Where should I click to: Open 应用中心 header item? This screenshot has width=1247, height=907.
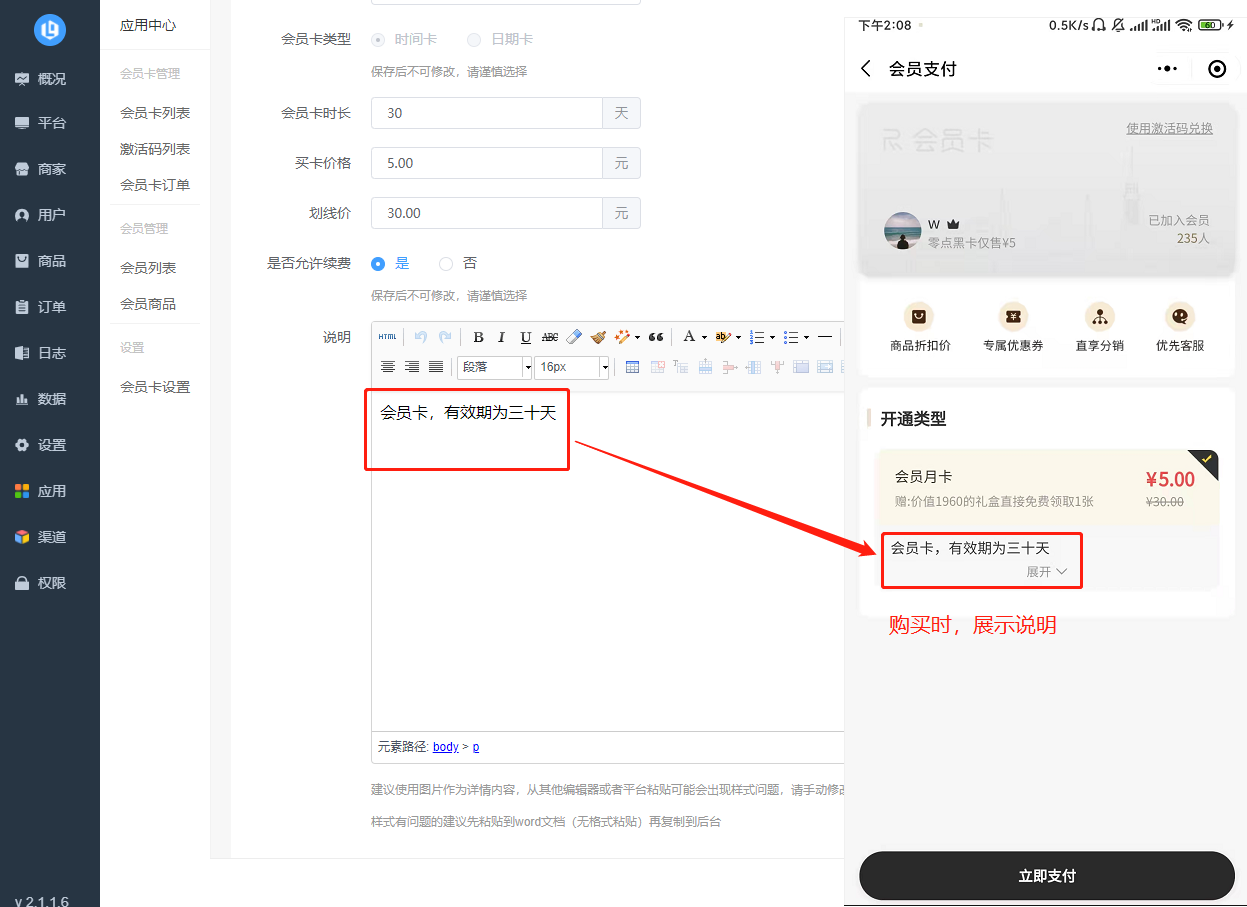pyautogui.click(x=148, y=25)
